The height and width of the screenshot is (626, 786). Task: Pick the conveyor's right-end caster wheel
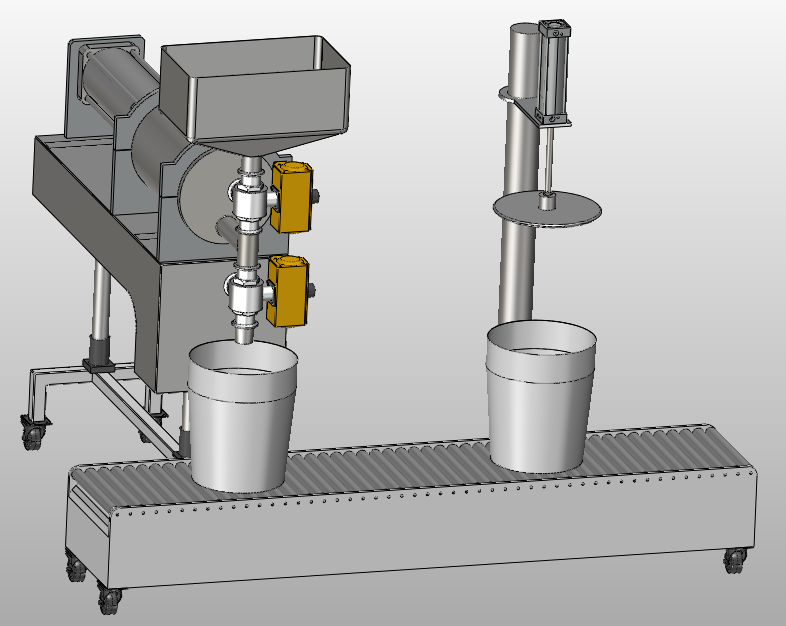pyautogui.click(x=736, y=560)
